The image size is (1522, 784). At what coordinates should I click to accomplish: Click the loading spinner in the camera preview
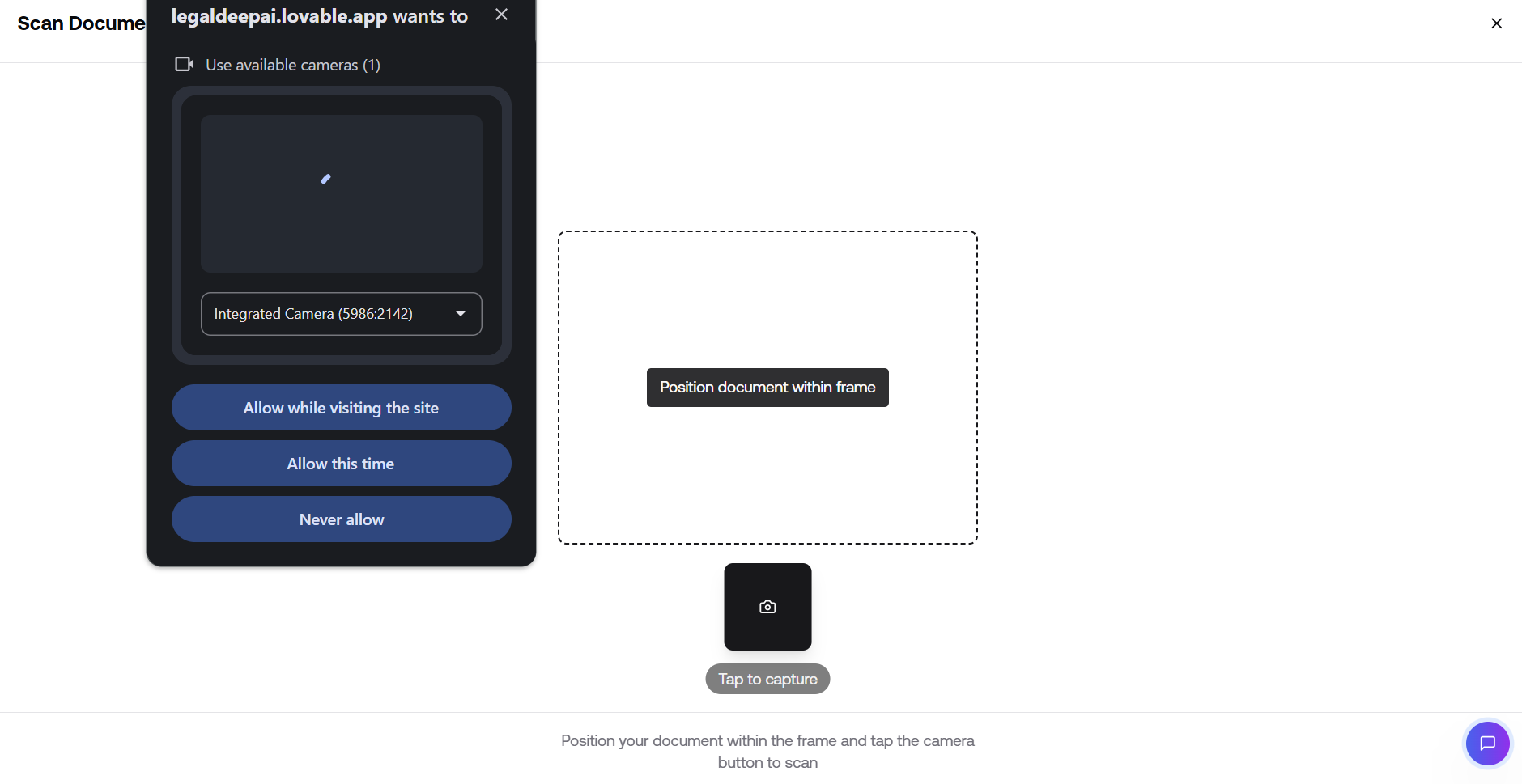coord(326,179)
